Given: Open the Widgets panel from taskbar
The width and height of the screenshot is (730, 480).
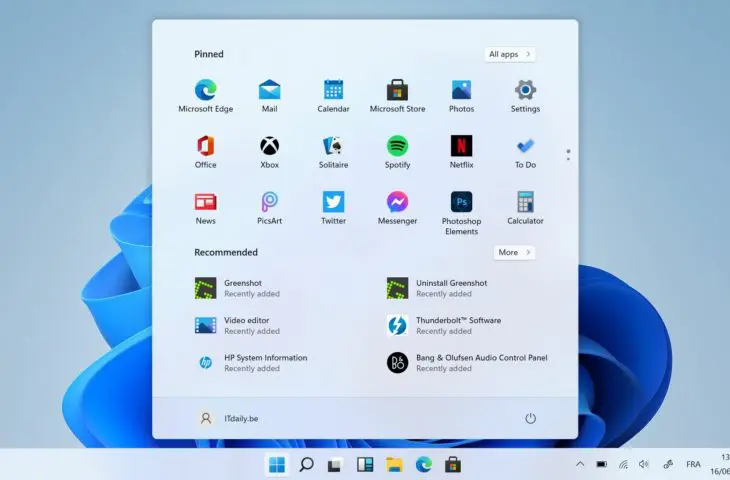Looking at the screenshot, I should click(x=365, y=464).
